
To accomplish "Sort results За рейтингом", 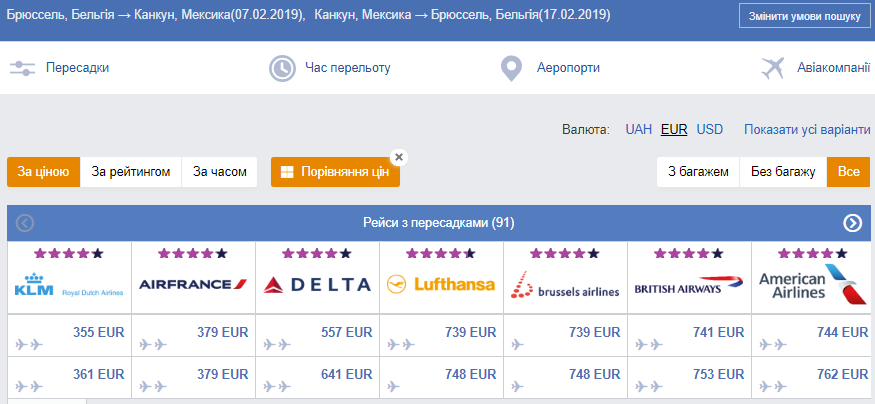I will 131,172.
